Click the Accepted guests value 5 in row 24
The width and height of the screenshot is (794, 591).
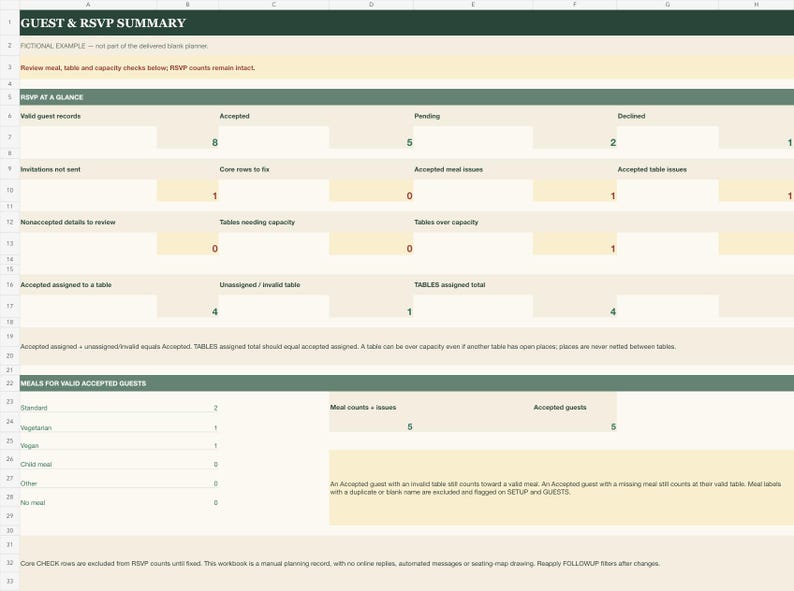point(613,427)
